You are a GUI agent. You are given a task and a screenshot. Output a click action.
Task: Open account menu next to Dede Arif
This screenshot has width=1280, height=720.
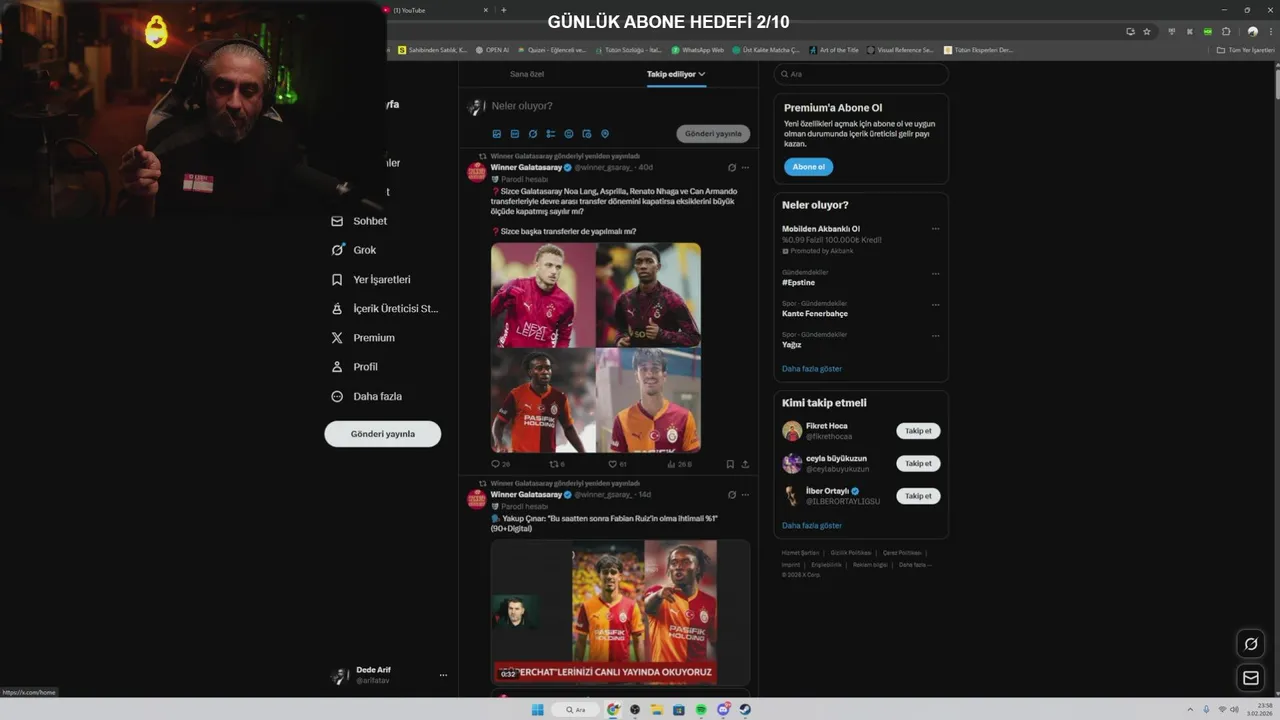coord(443,675)
